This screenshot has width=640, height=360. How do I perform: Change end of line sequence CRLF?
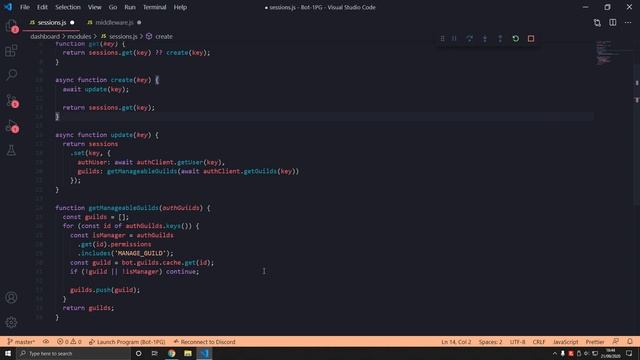point(539,342)
